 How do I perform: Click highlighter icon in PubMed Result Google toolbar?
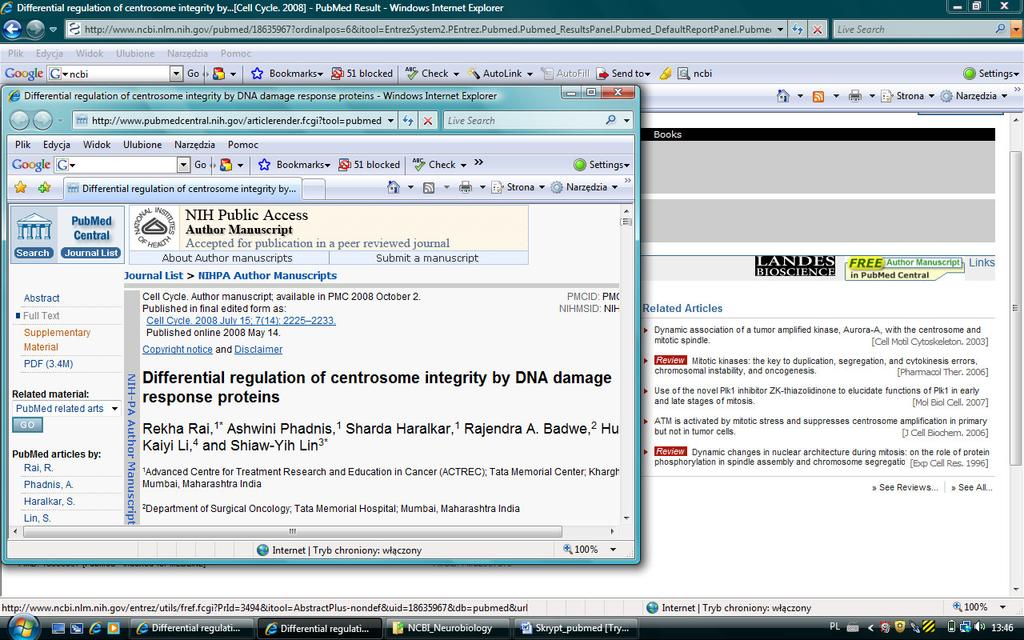[665, 74]
